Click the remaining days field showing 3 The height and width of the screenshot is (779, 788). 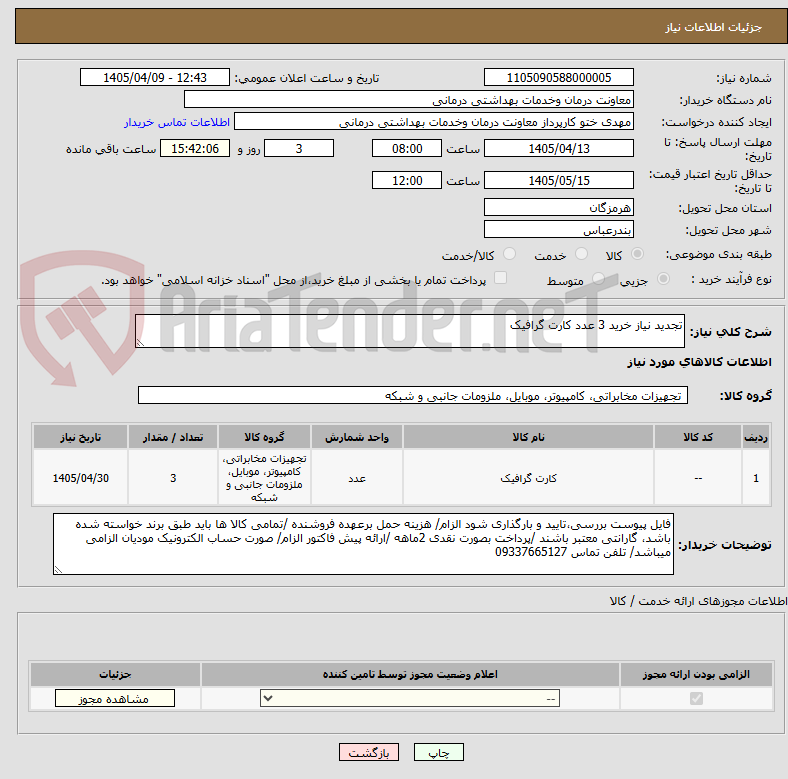[299, 148]
